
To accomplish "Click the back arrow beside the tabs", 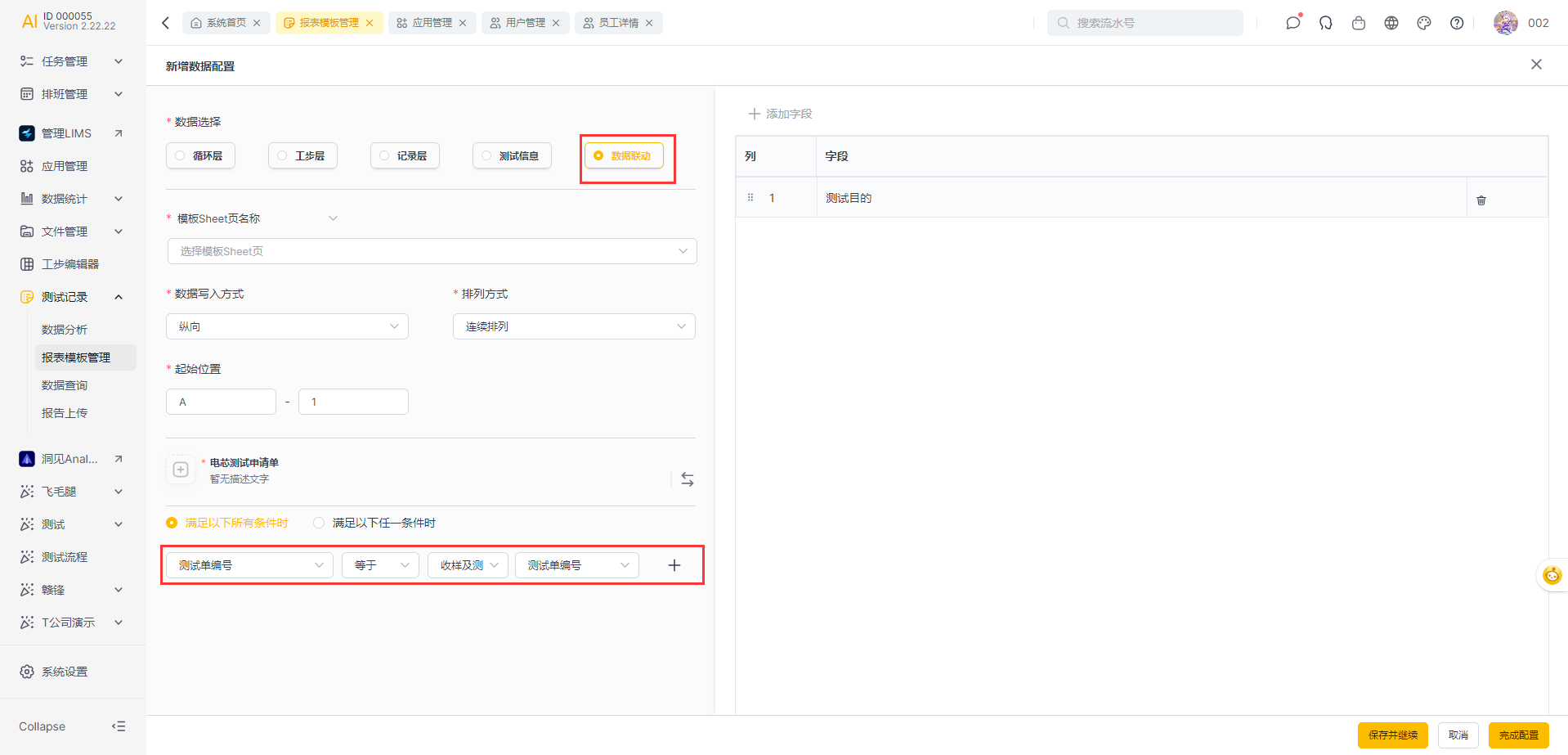I will [166, 23].
